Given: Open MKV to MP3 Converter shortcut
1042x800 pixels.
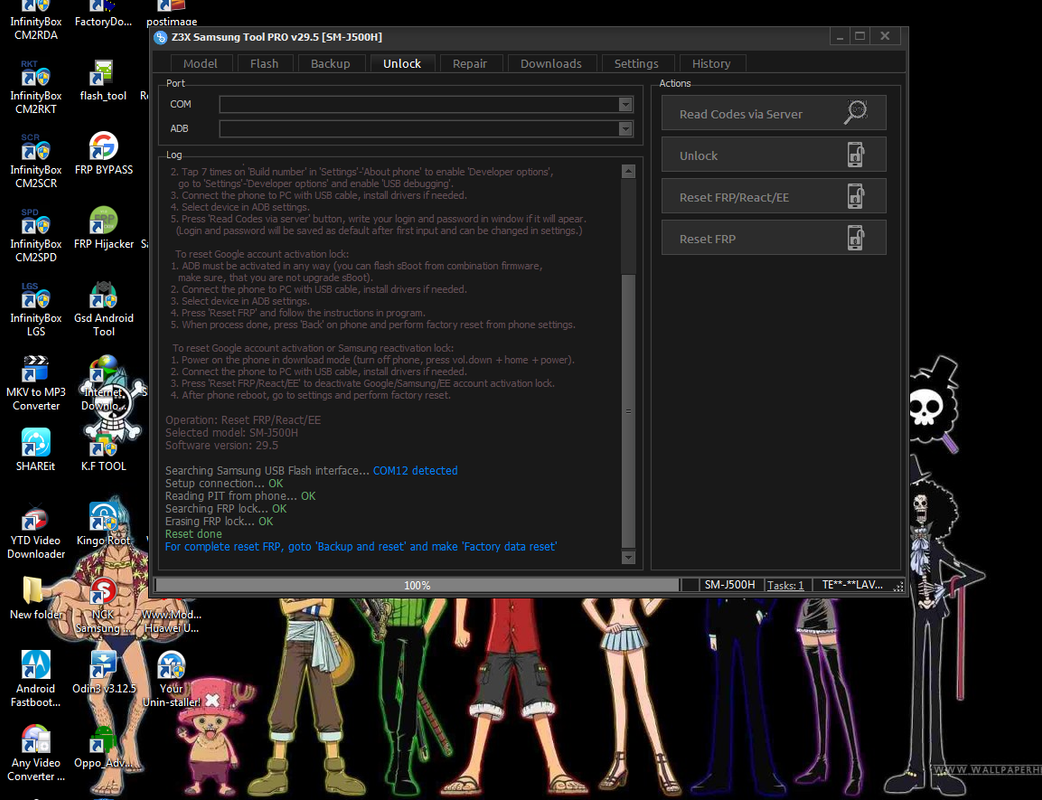Looking at the screenshot, I should (x=36, y=384).
